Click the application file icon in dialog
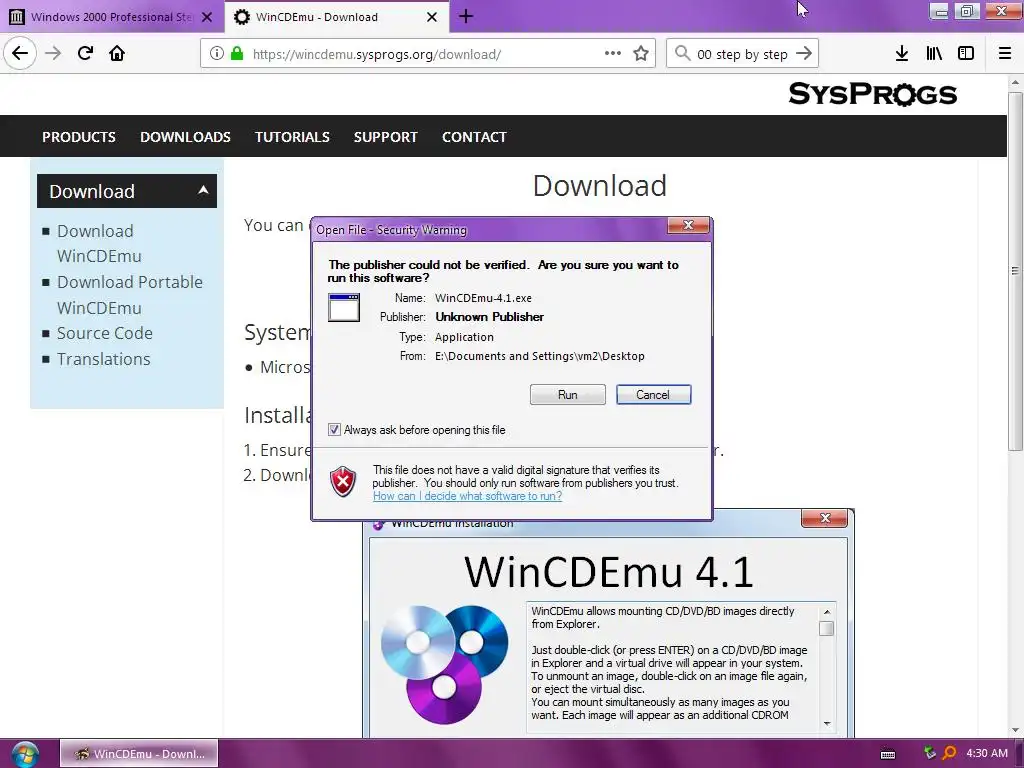1024x768 pixels. point(344,308)
